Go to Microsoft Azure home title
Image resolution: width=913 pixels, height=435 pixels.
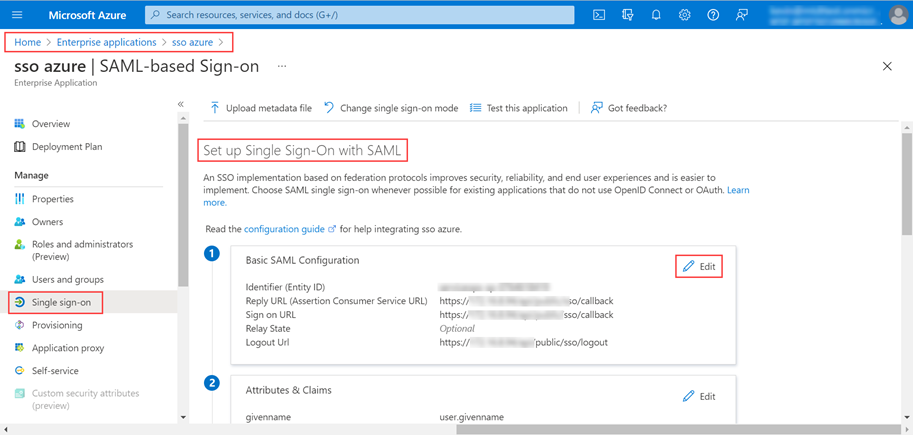(x=87, y=15)
